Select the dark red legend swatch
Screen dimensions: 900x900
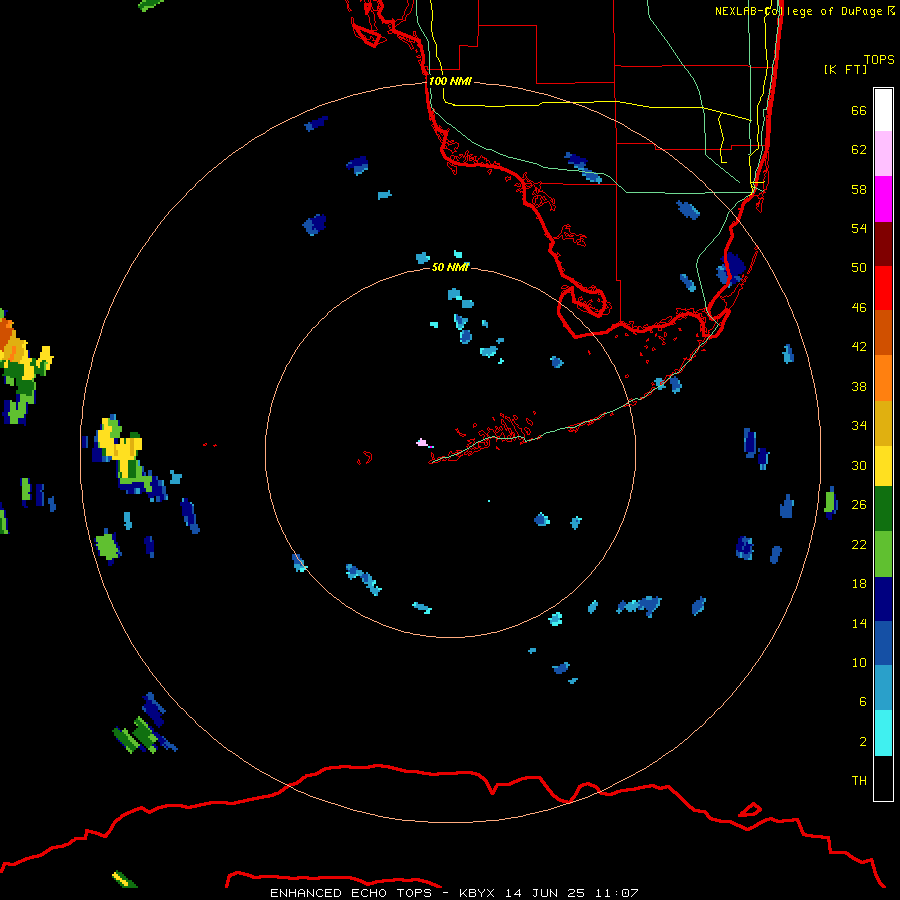(x=883, y=243)
